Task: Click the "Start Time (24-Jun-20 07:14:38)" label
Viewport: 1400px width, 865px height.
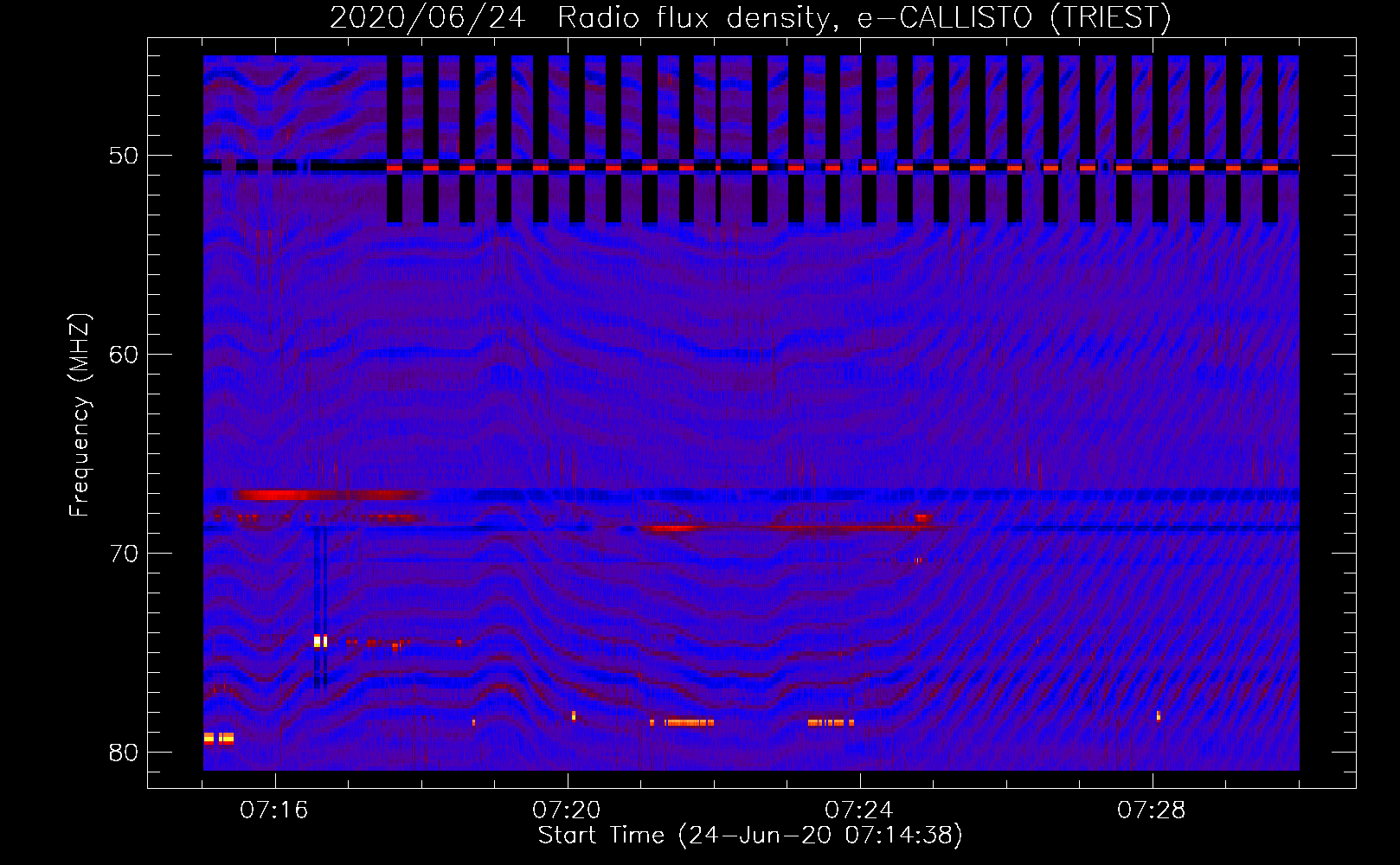Action: tap(750, 836)
